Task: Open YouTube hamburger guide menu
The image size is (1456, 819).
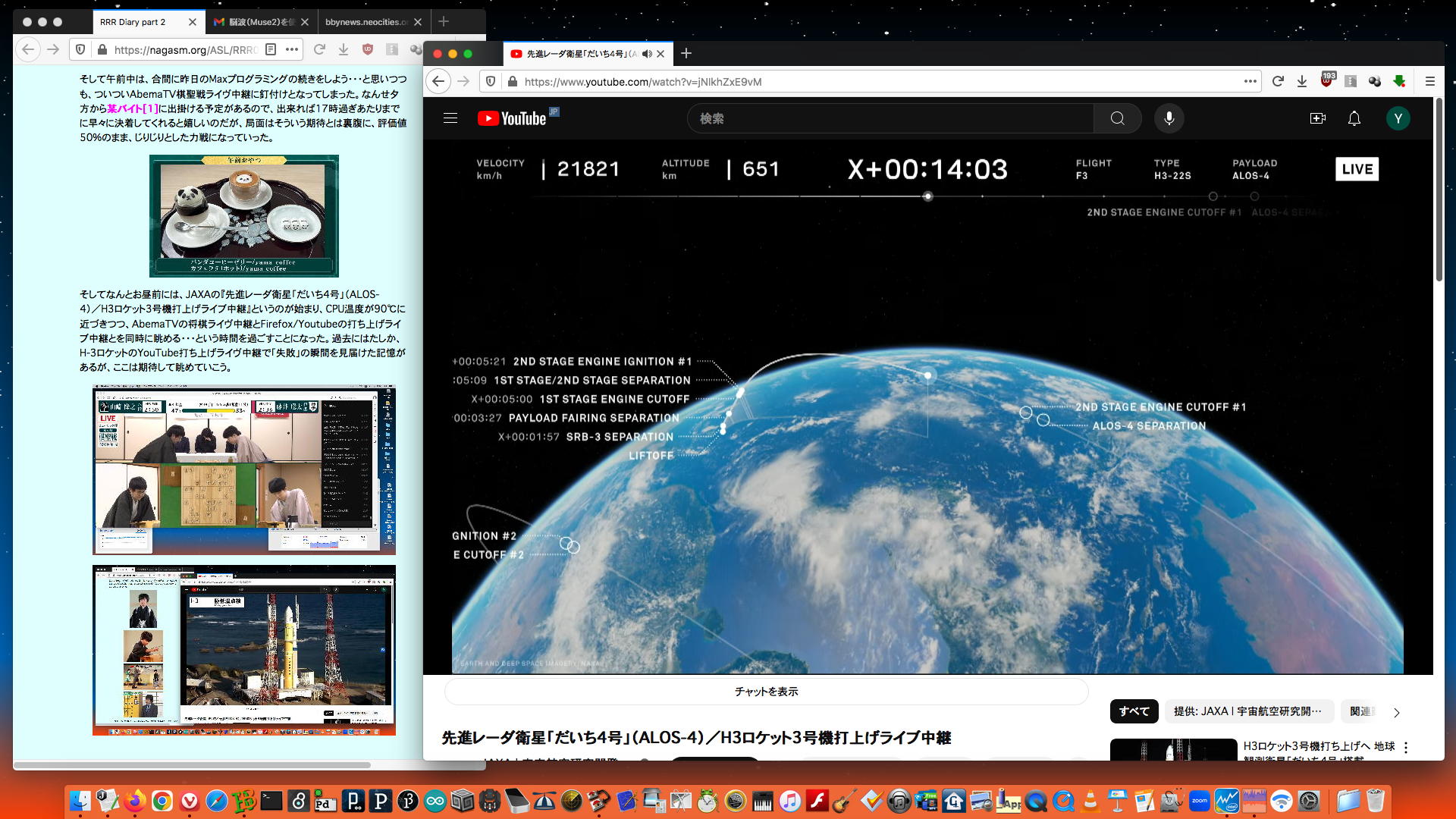Action: 450,118
